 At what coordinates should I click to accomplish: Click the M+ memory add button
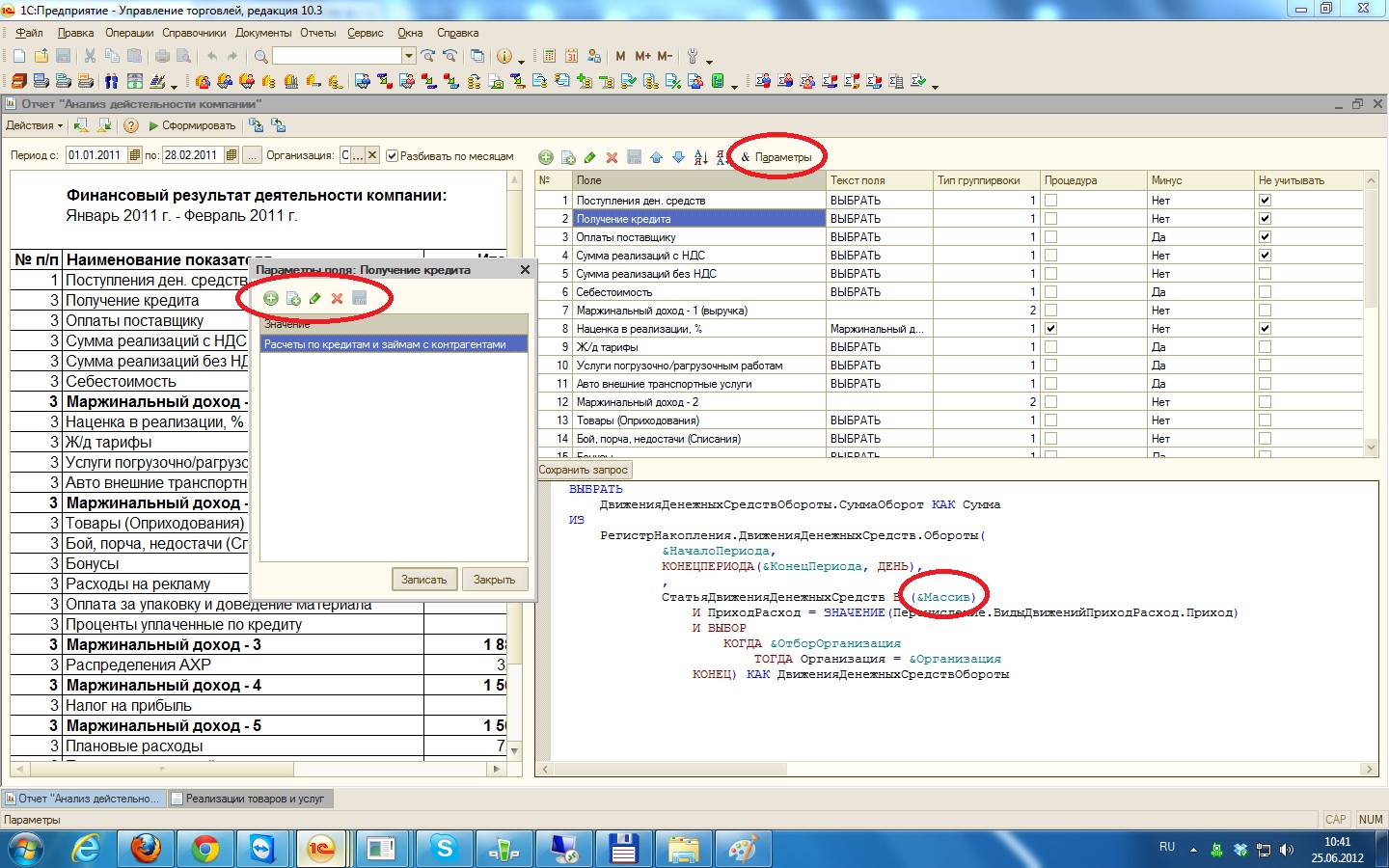pos(642,56)
